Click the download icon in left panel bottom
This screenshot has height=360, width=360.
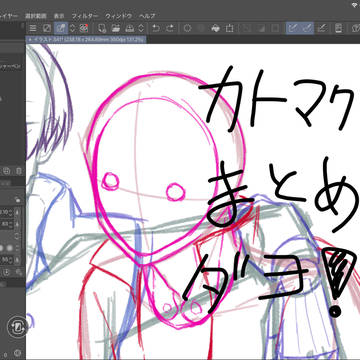(7, 271)
